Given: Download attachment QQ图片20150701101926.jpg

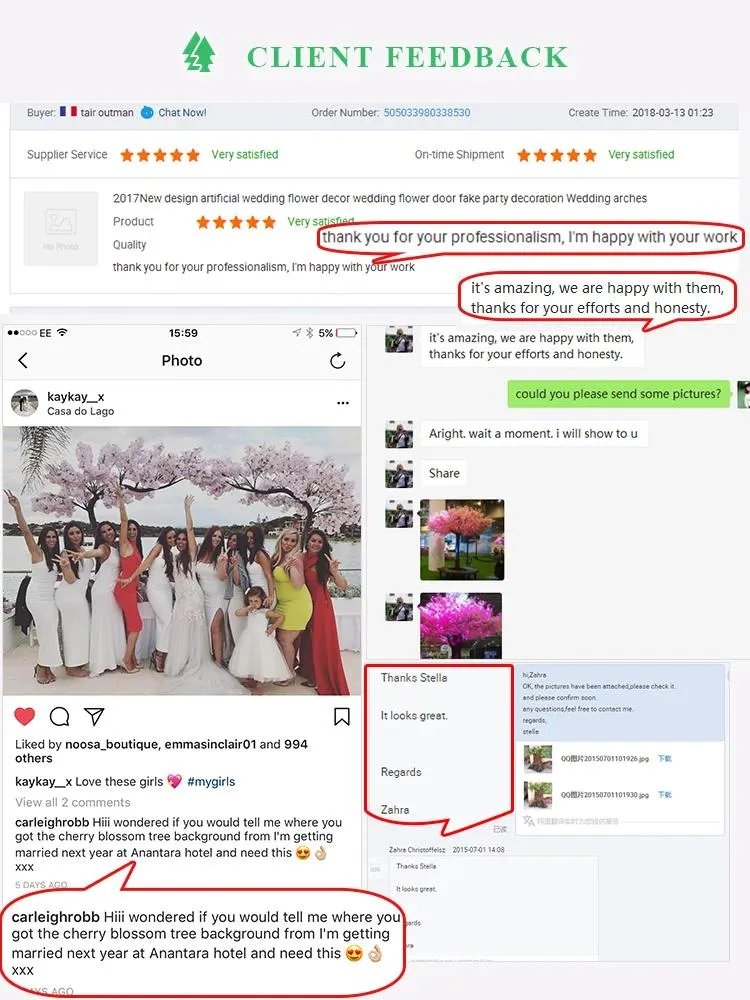Looking at the screenshot, I should pyautogui.click(x=665, y=758).
